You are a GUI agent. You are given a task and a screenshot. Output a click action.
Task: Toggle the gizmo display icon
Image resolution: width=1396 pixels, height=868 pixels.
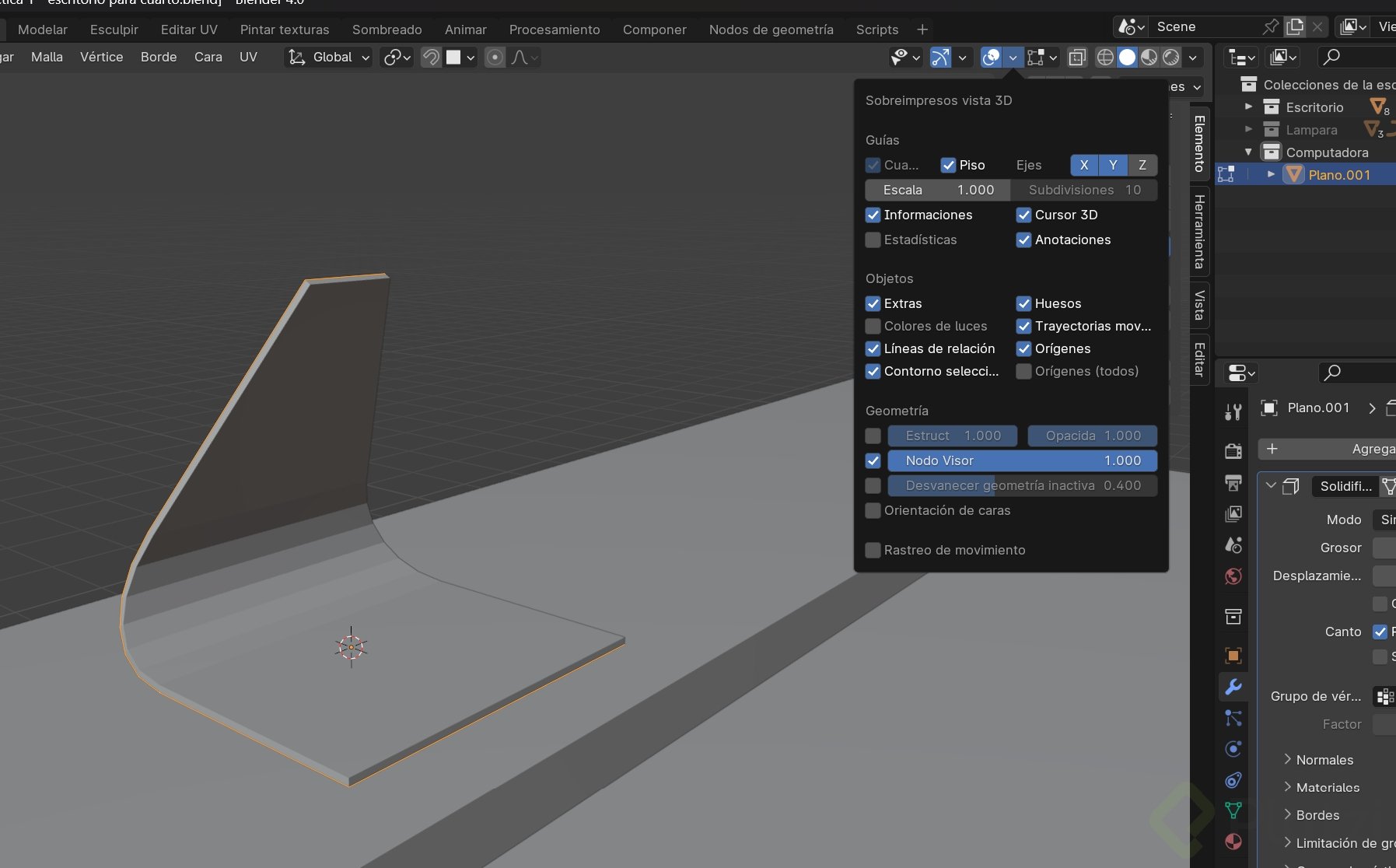click(940, 57)
